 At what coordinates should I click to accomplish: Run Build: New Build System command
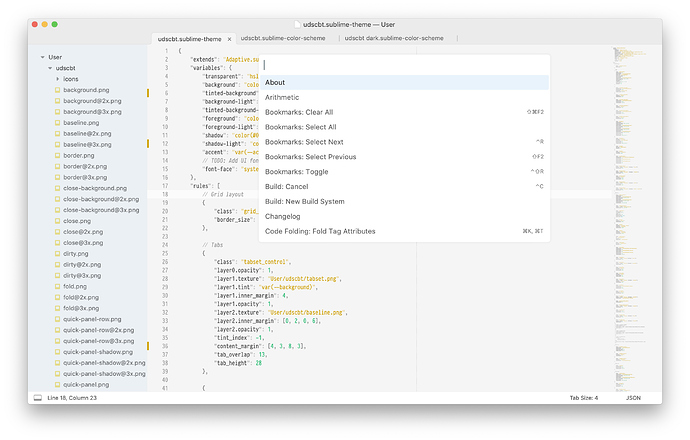(404, 202)
